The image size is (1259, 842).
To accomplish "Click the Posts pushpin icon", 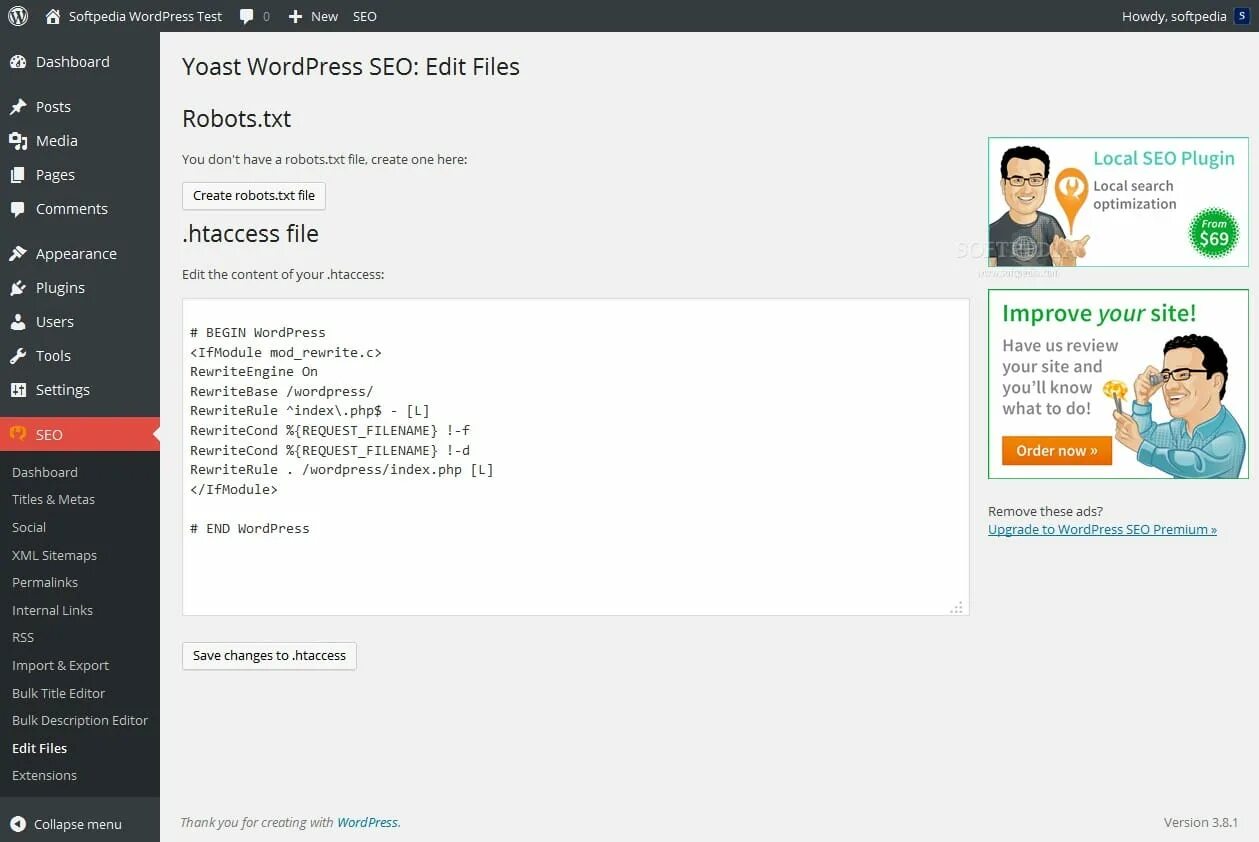I will click(x=18, y=107).
